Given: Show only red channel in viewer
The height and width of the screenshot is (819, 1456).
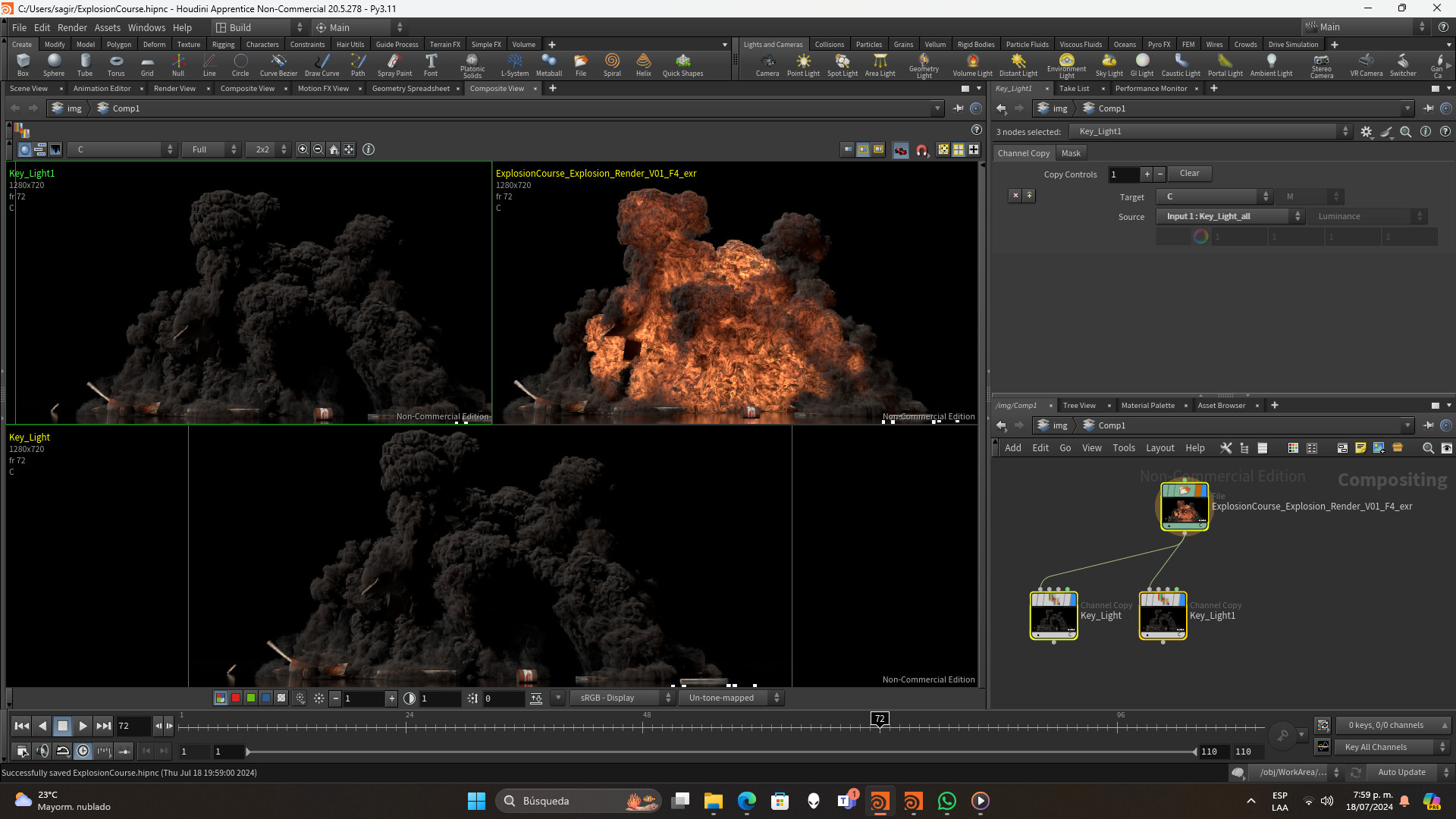Looking at the screenshot, I should [x=236, y=698].
